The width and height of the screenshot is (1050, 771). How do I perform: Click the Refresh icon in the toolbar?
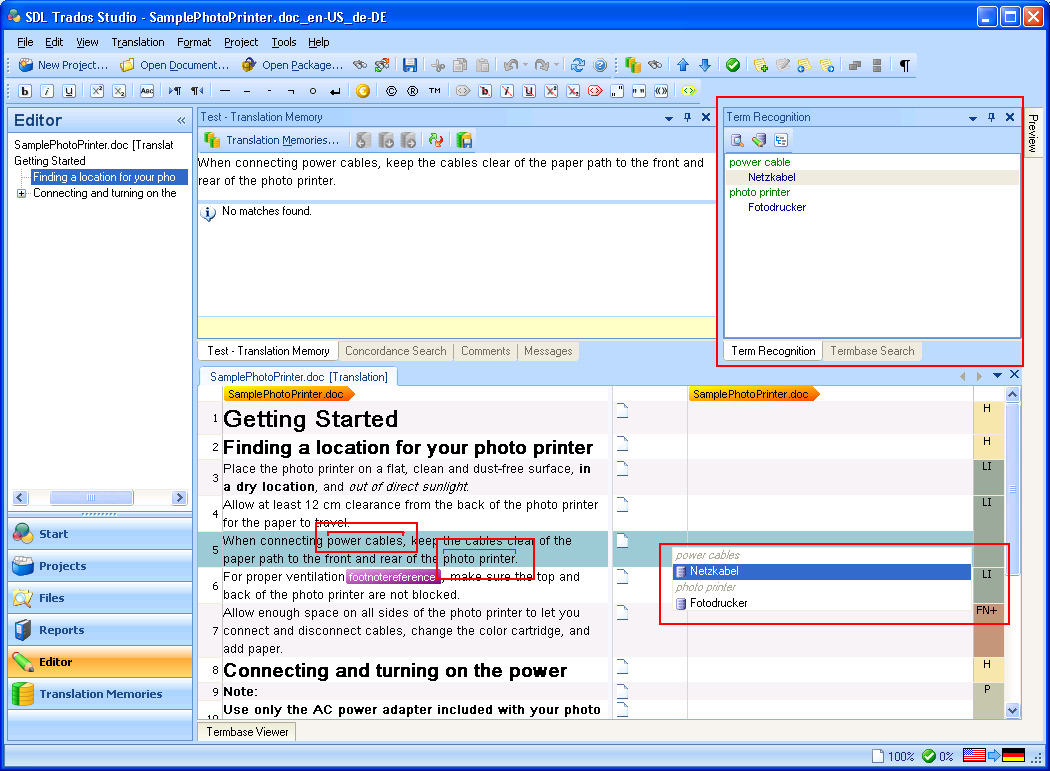[577, 65]
